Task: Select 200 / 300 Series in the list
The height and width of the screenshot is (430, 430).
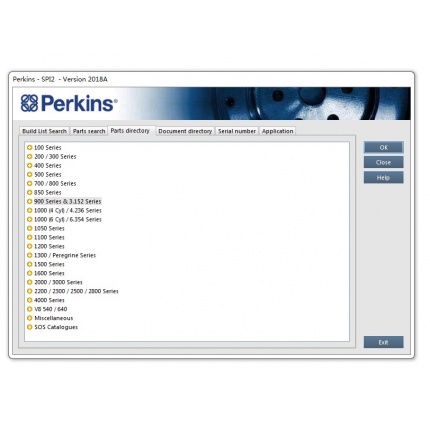Action: pyautogui.click(x=55, y=156)
